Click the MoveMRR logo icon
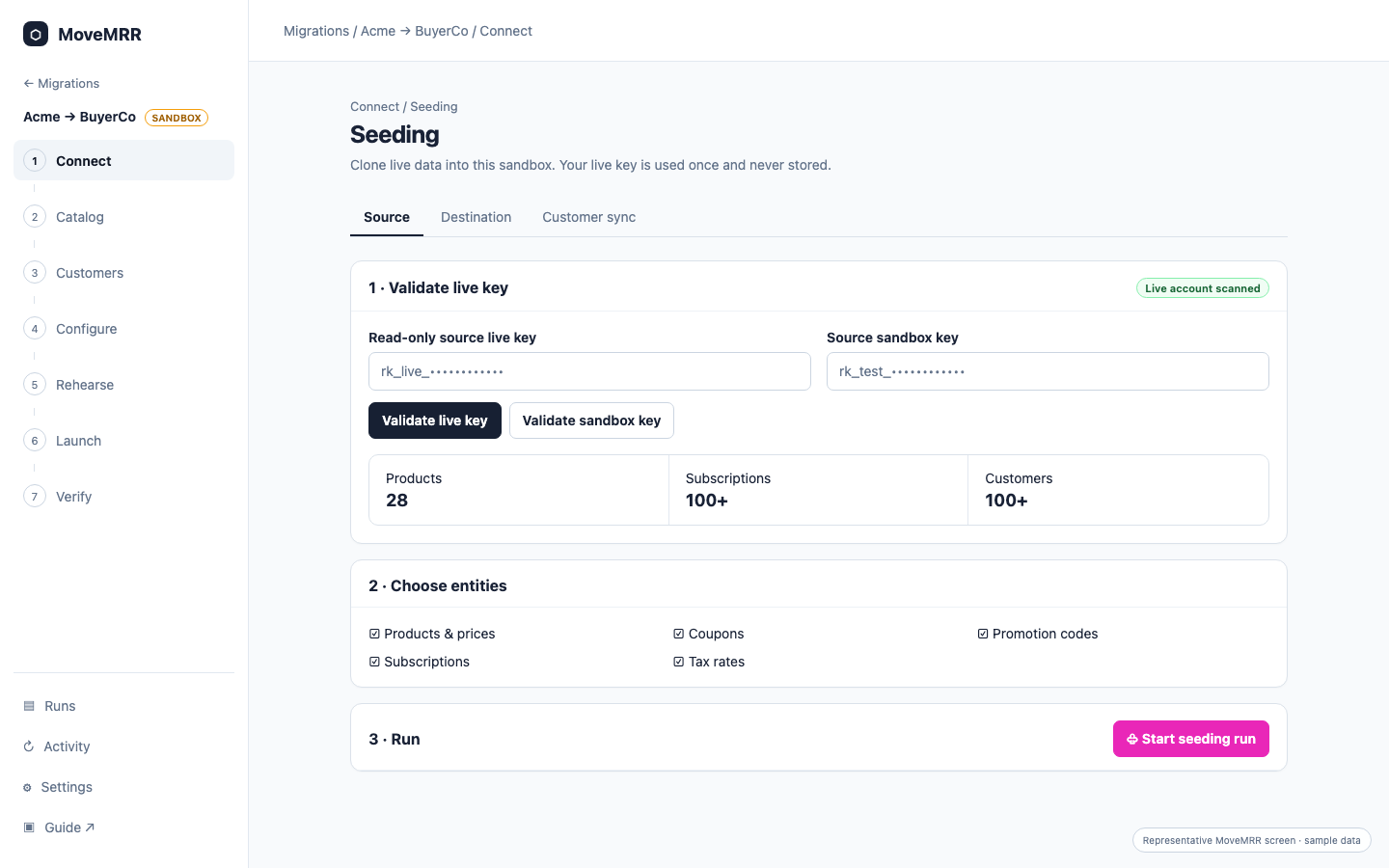 click(x=36, y=34)
